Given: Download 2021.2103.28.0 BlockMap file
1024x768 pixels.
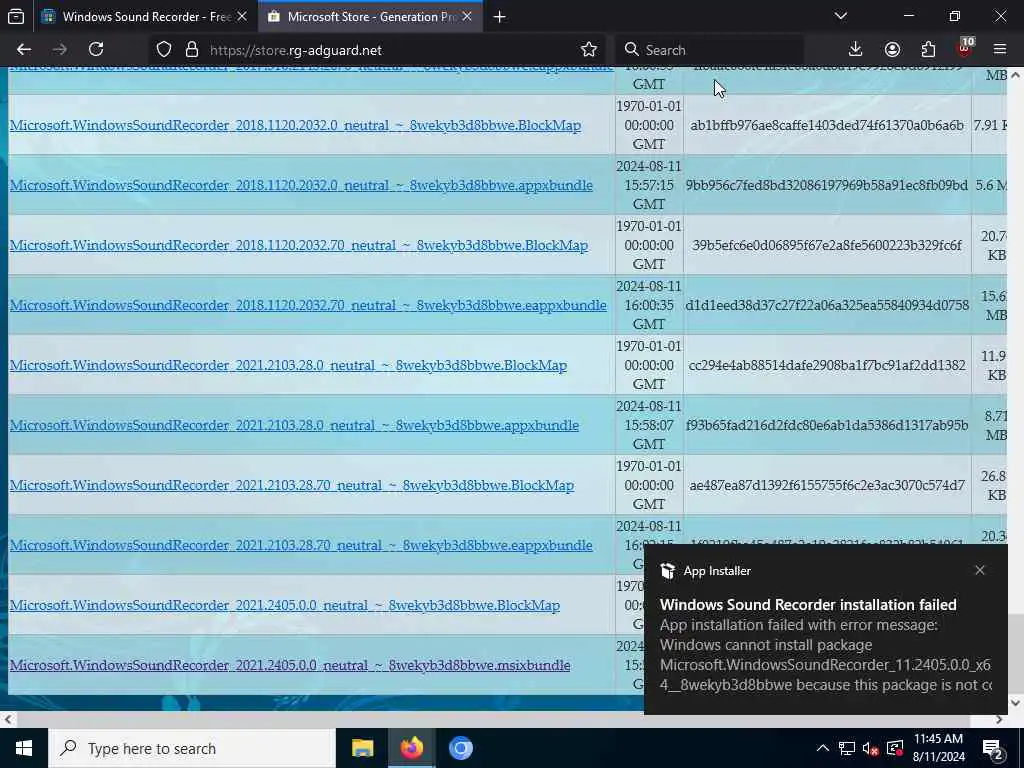Looking at the screenshot, I should point(288,366).
